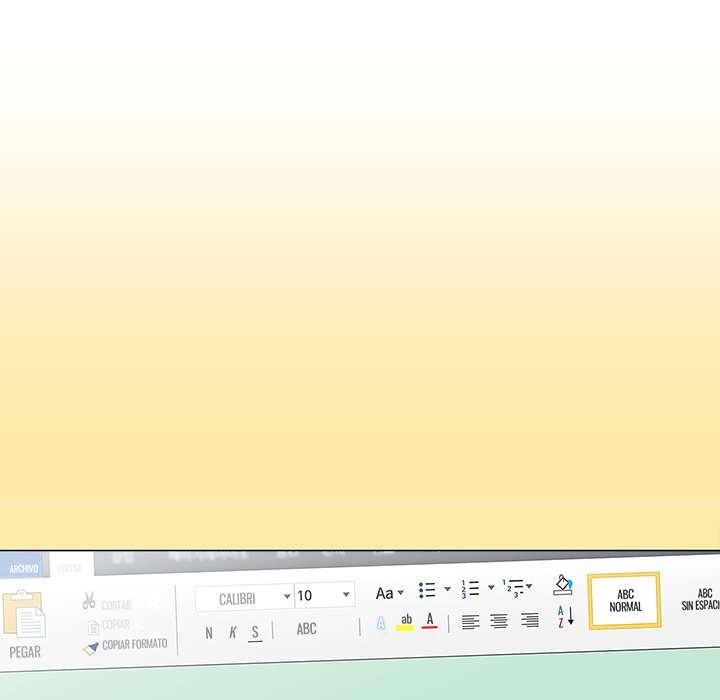The width and height of the screenshot is (720, 700).
Task: Open the Archivo tab
Action: pos(23,568)
